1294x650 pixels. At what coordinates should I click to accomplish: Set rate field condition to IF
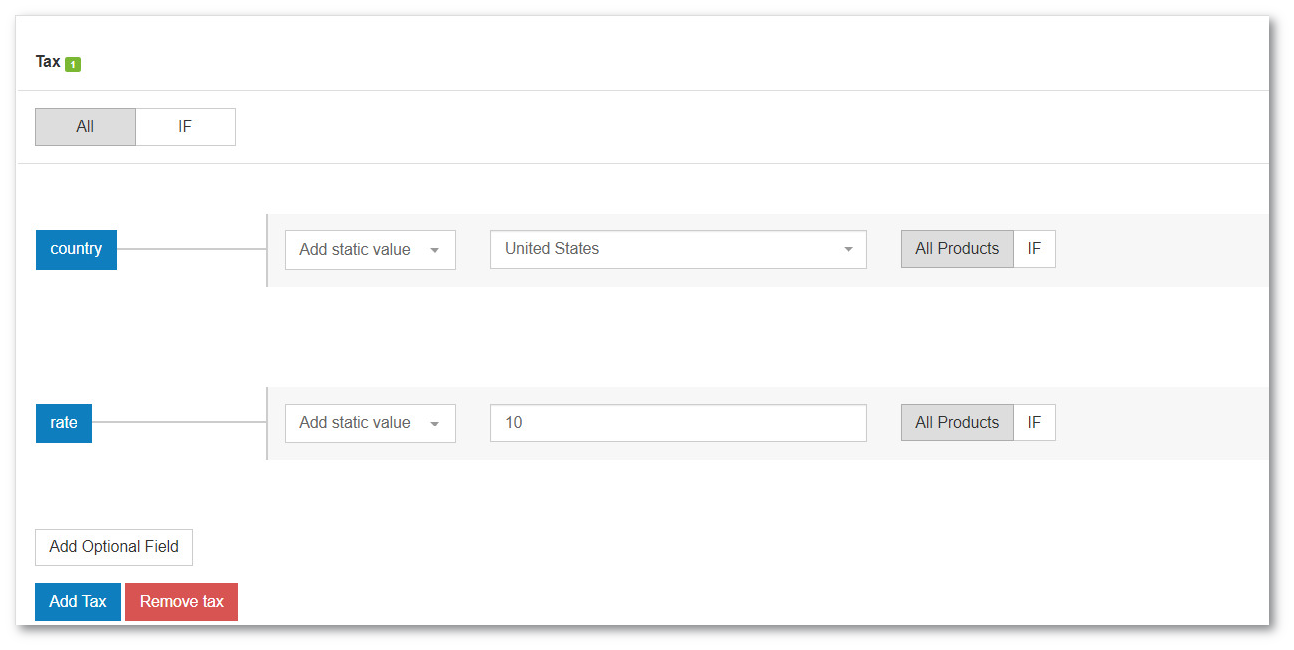click(1034, 422)
